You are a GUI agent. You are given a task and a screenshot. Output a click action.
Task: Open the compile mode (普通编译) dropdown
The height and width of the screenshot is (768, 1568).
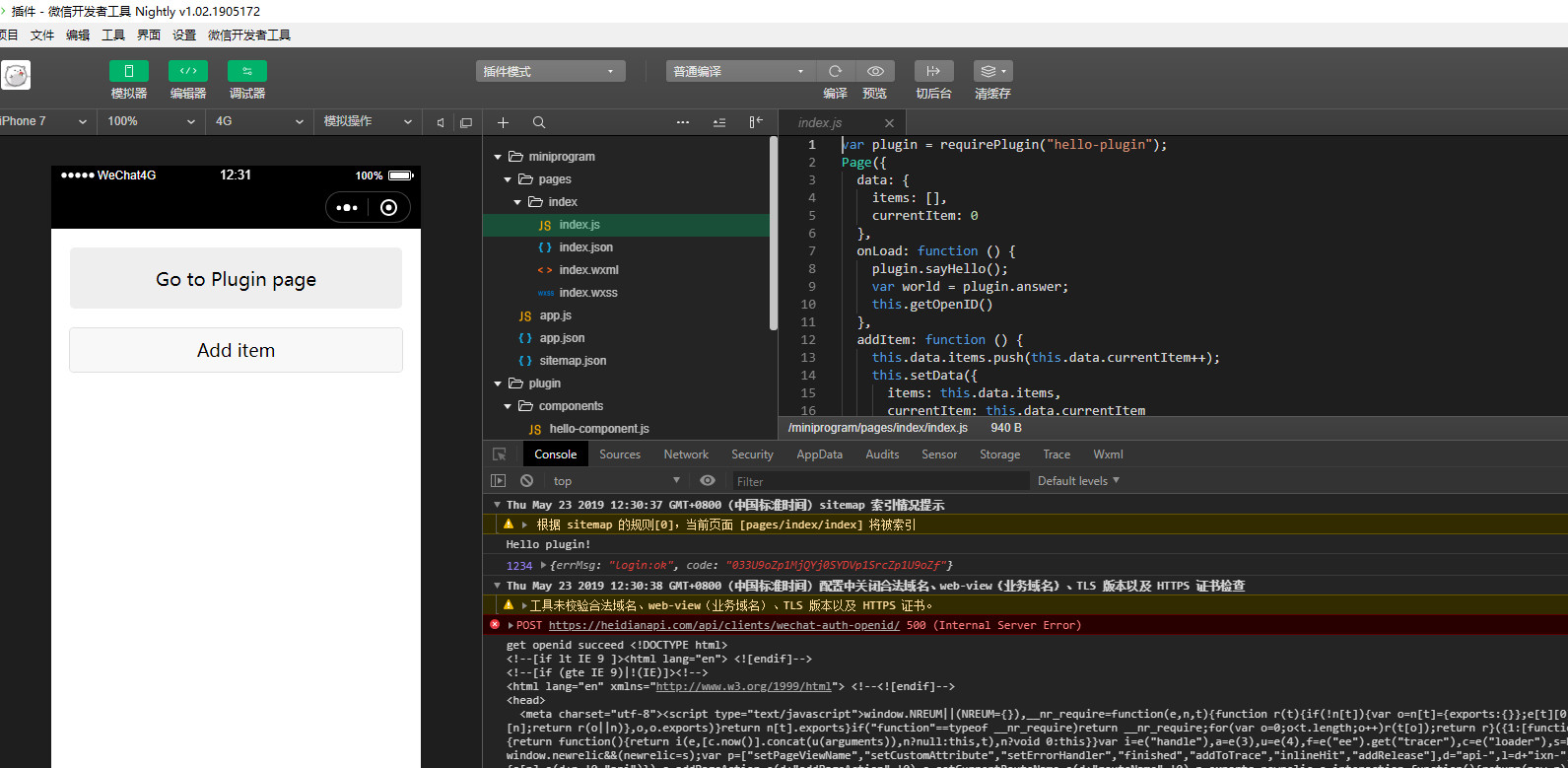[740, 71]
